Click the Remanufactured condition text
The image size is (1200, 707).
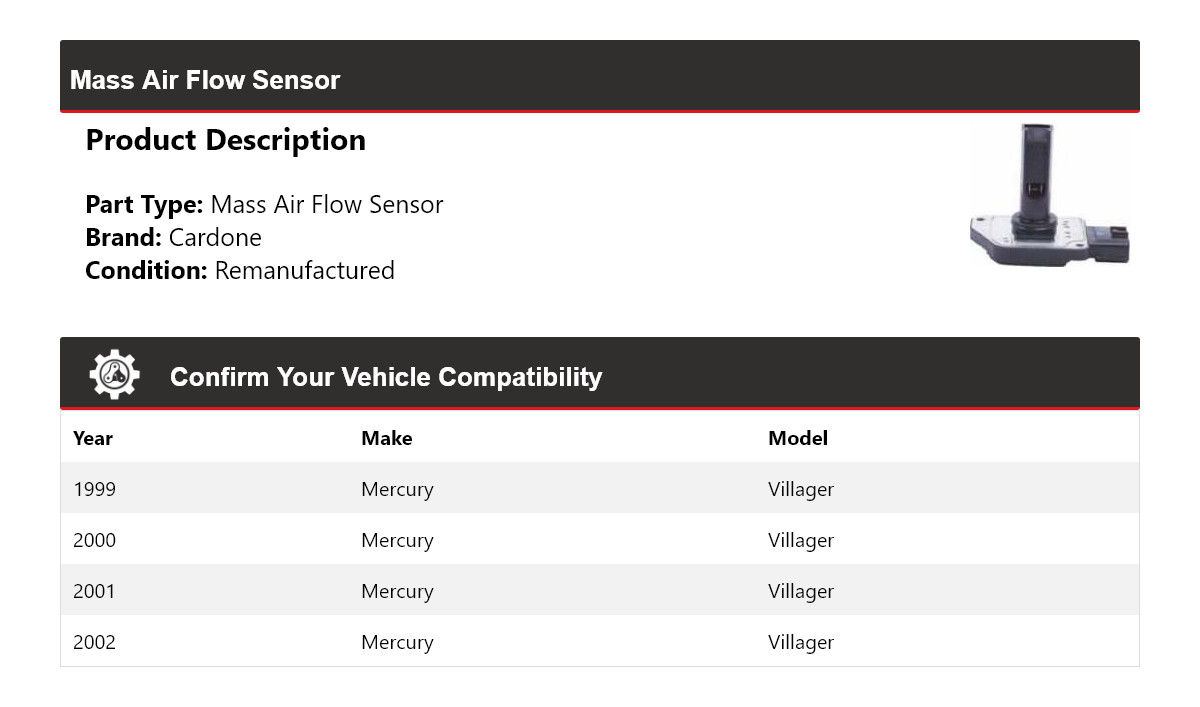pyautogui.click(x=304, y=271)
